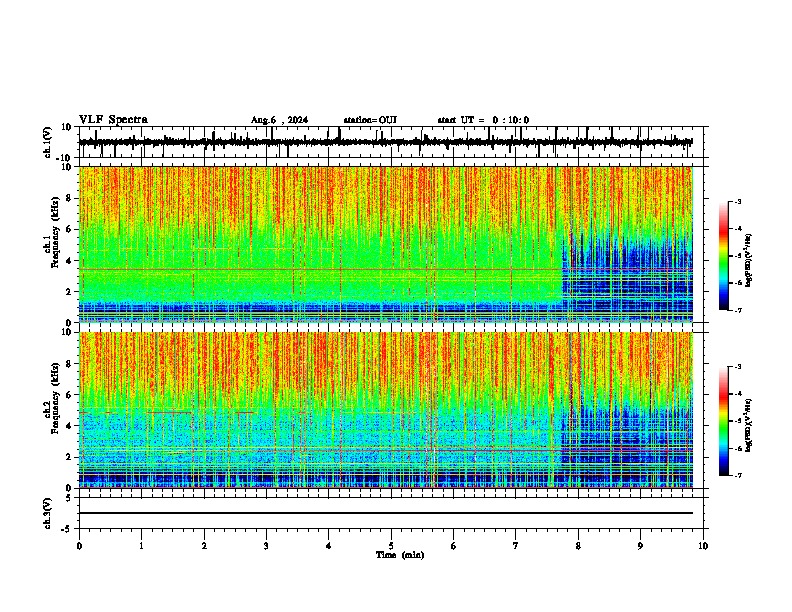Click the ch.2 'Frequency (kHz)' axis label

pos(57,398)
